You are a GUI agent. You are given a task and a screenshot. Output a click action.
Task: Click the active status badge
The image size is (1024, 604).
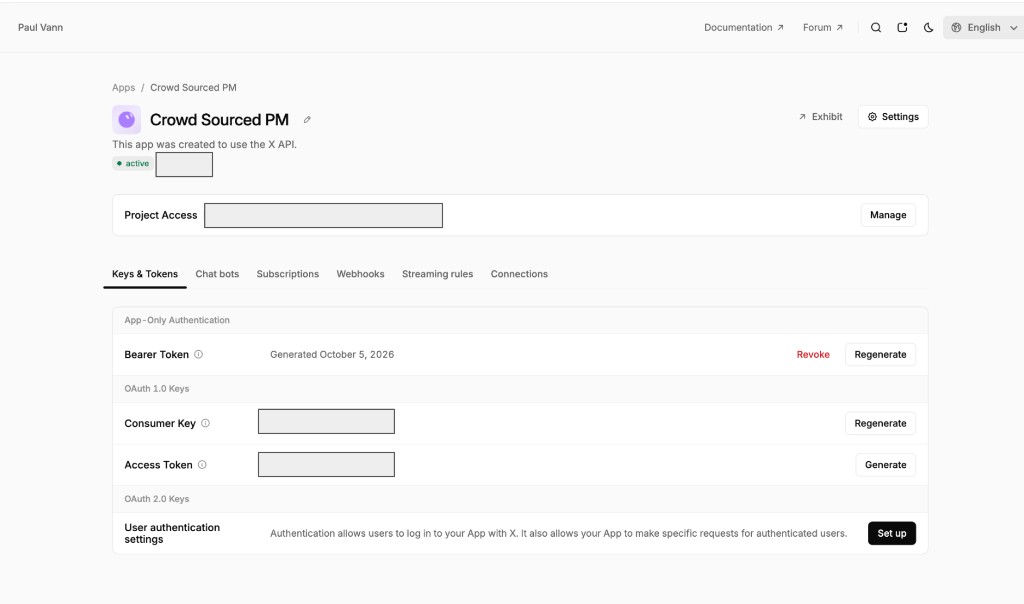click(133, 164)
